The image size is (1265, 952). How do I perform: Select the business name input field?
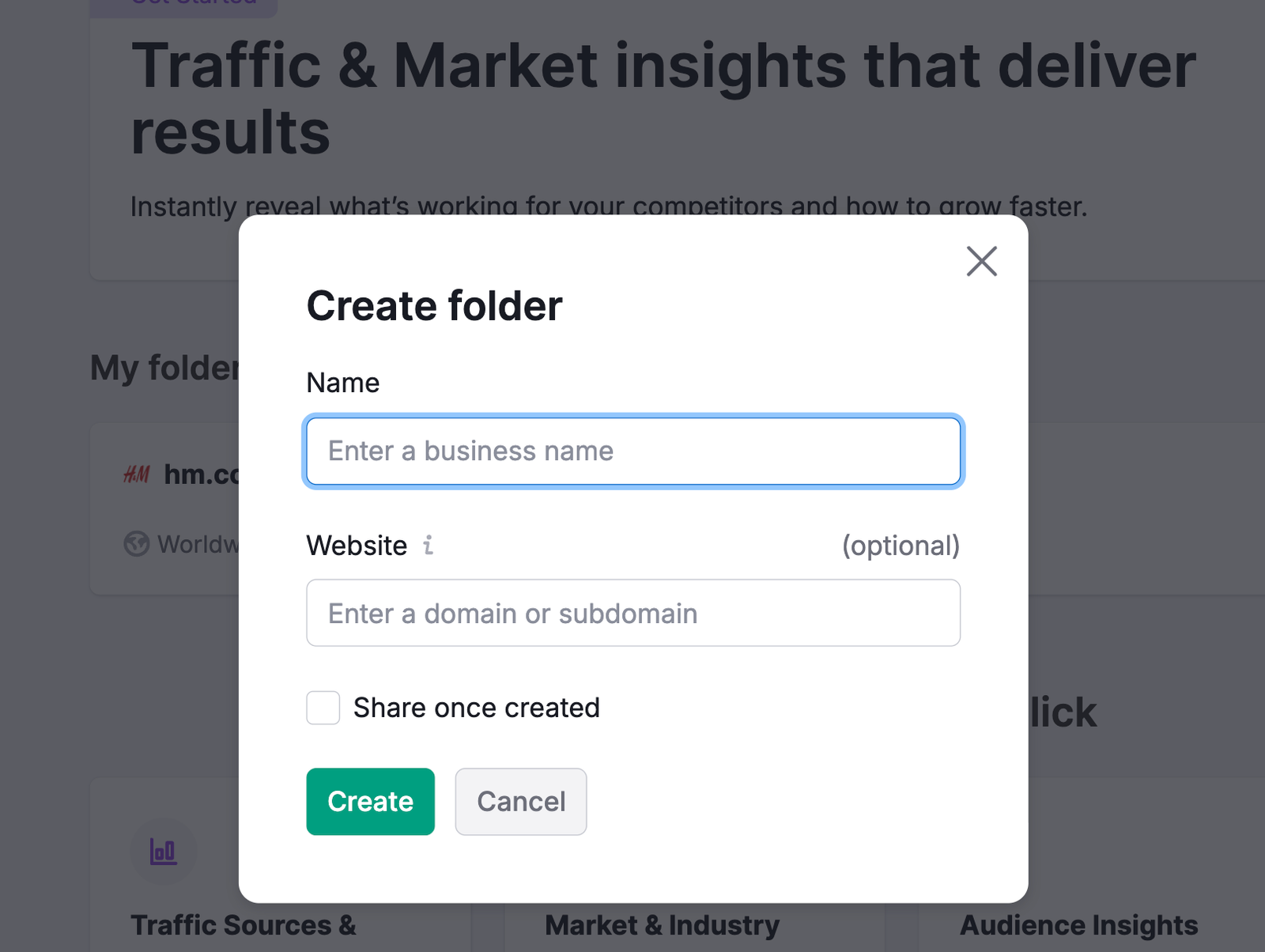(x=632, y=451)
